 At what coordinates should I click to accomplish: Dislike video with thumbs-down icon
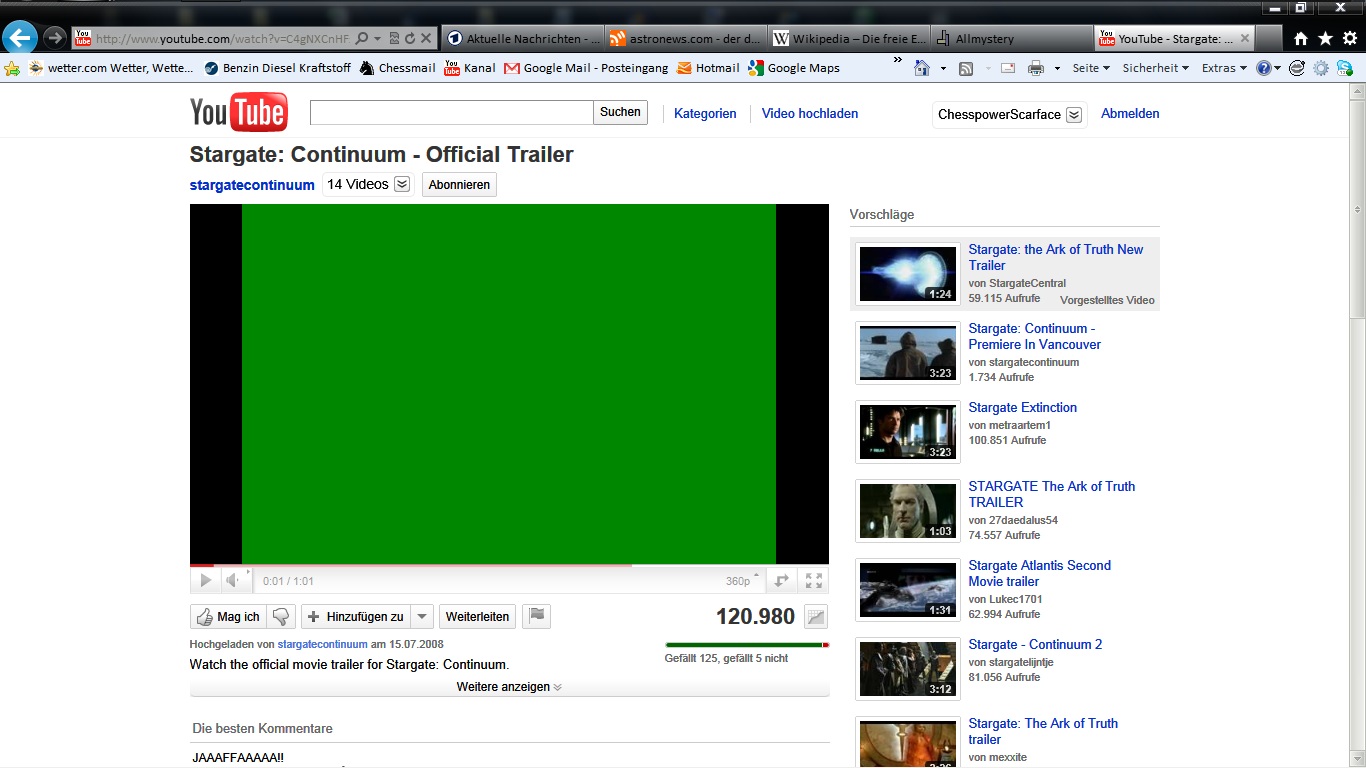281,617
